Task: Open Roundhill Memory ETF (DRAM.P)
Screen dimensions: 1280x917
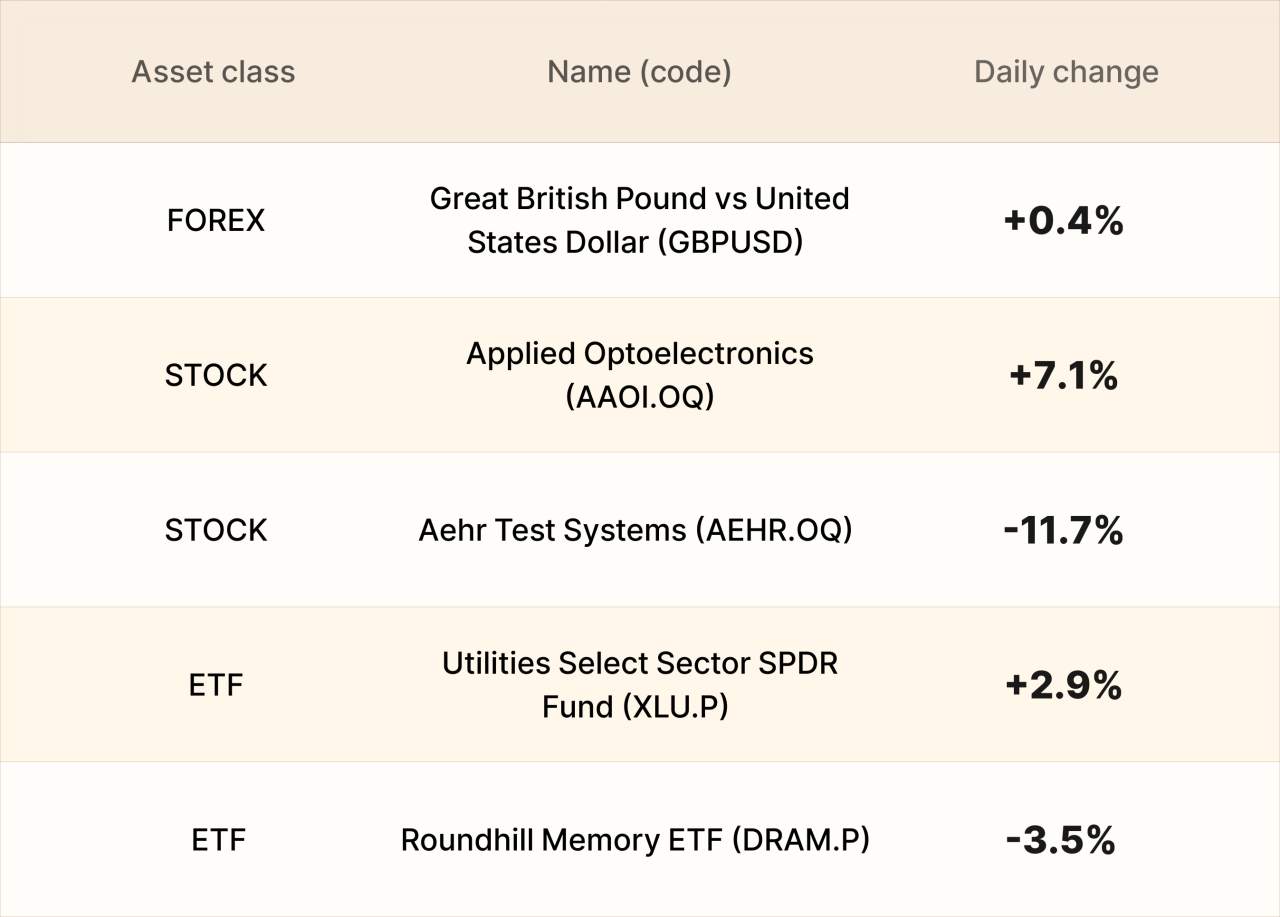Action: 635,840
